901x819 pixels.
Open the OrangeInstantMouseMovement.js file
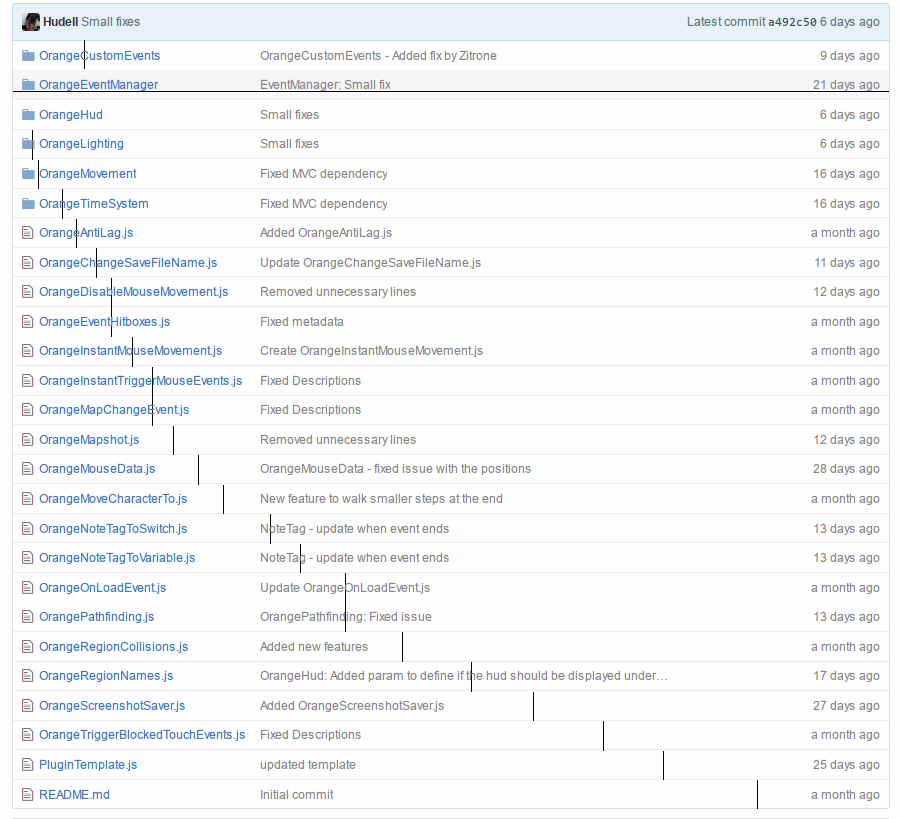click(x=130, y=351)
